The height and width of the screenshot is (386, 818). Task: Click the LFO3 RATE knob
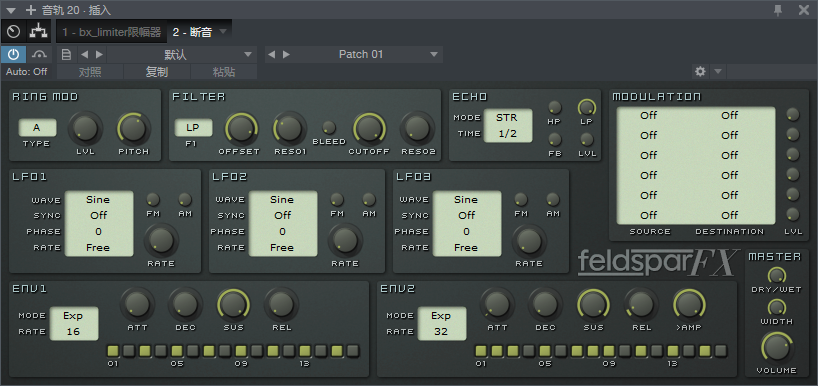coord(529,240)
